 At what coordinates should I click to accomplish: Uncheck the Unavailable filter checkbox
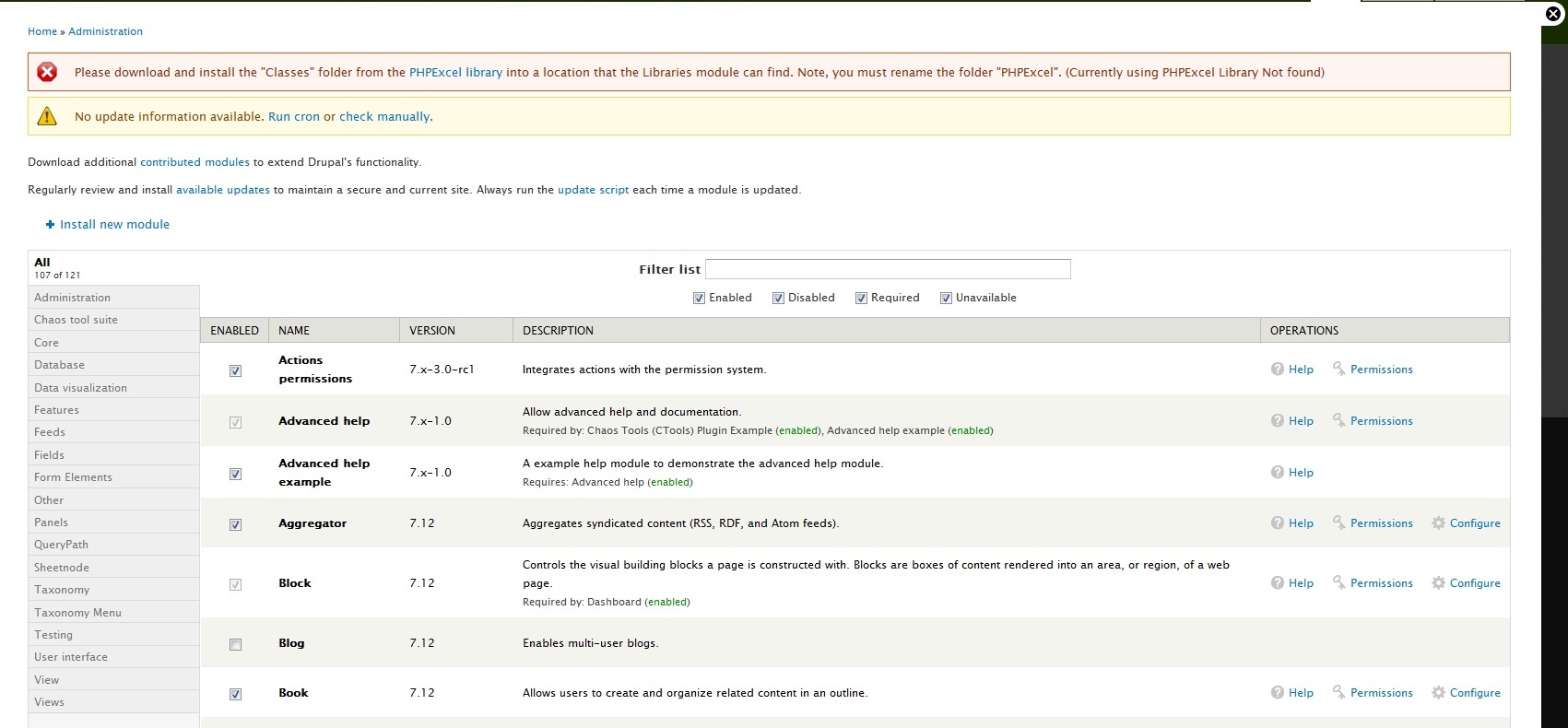coord(946,299)
